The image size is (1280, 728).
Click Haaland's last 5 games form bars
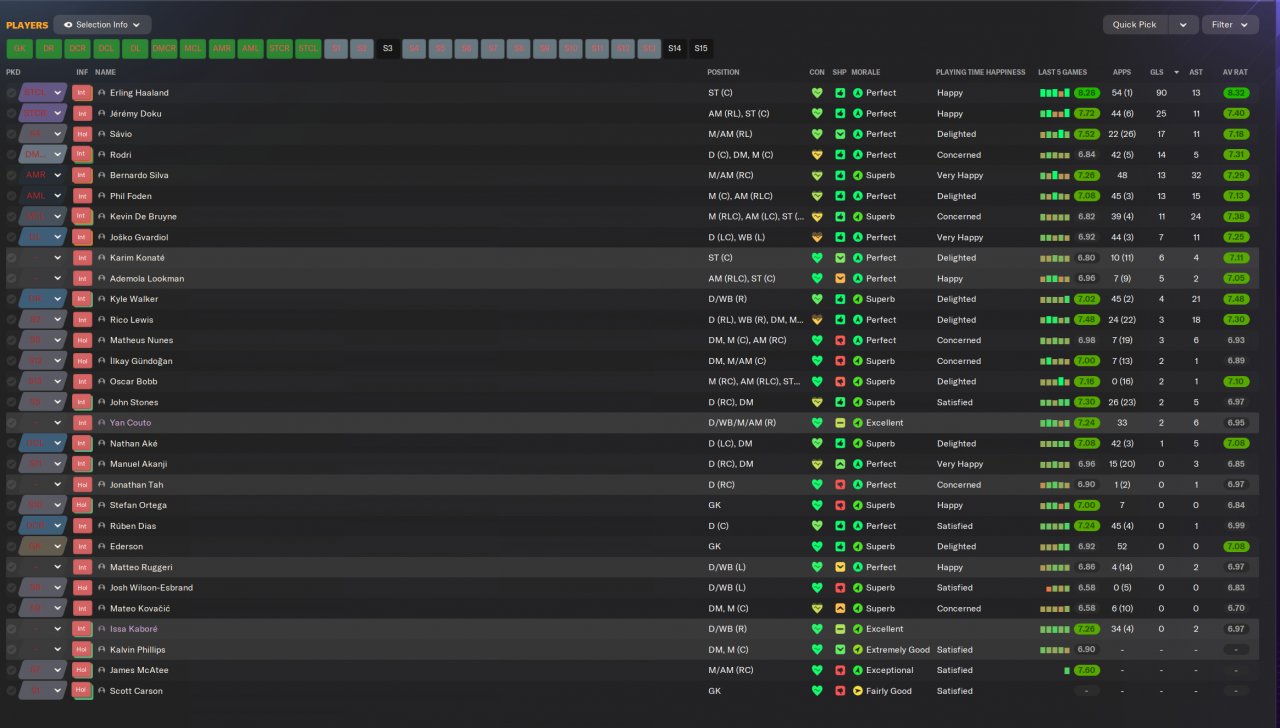pos(1055,93)
